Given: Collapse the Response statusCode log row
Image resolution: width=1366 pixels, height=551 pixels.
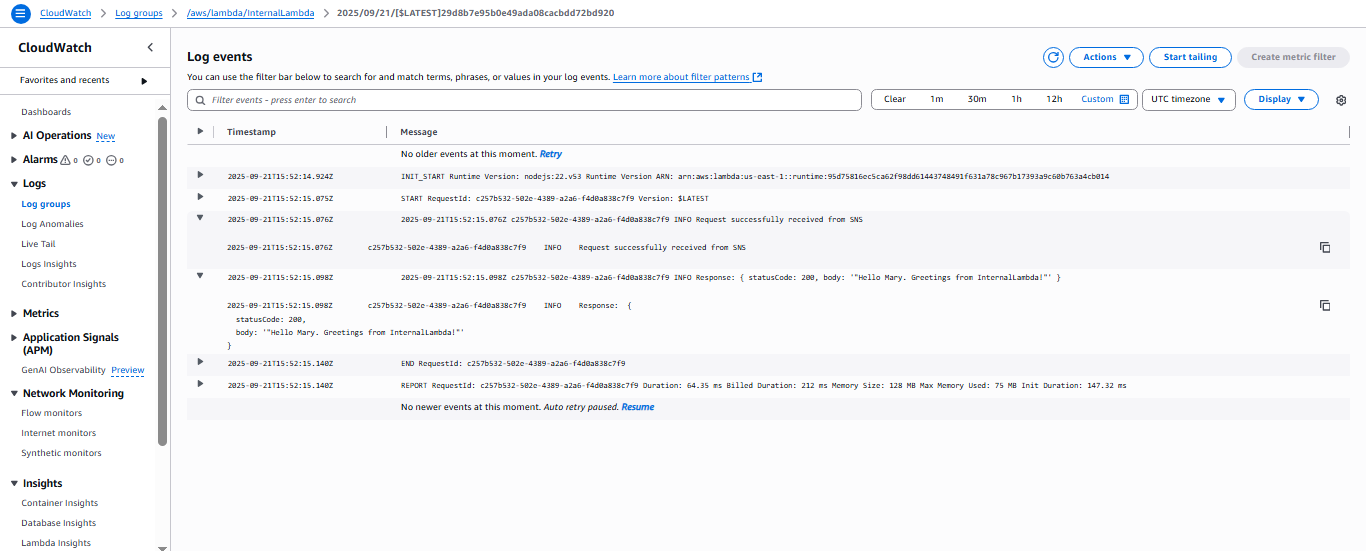Looking at the screenshot, I should click(200, 276).
